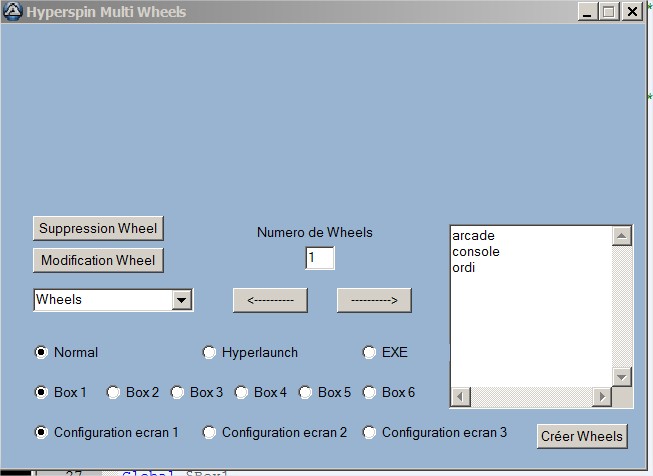653x476 pixels.
Task: Click the list's scroll up arrow
Action: click(621, 236)
